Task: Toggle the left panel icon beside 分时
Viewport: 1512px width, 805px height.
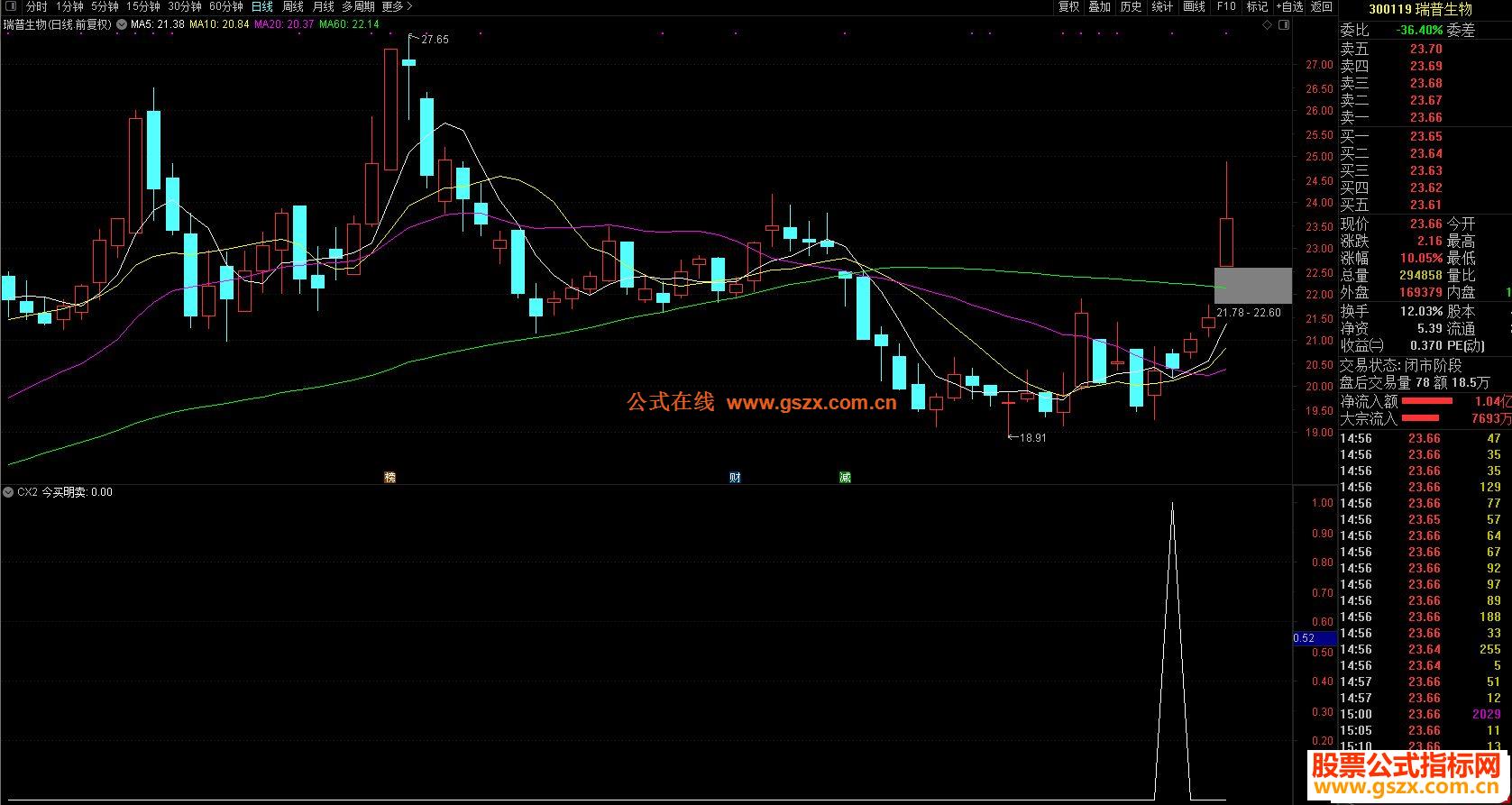Action: 12,6
